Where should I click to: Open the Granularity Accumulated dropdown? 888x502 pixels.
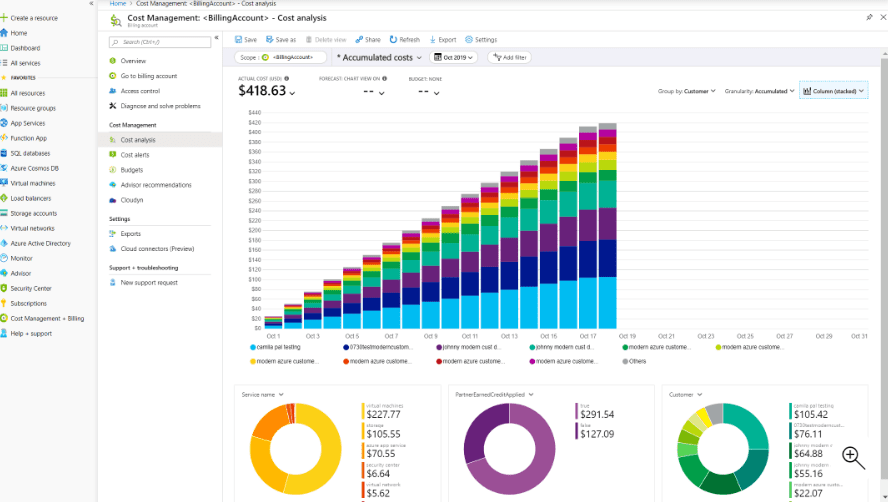[759, 91]
